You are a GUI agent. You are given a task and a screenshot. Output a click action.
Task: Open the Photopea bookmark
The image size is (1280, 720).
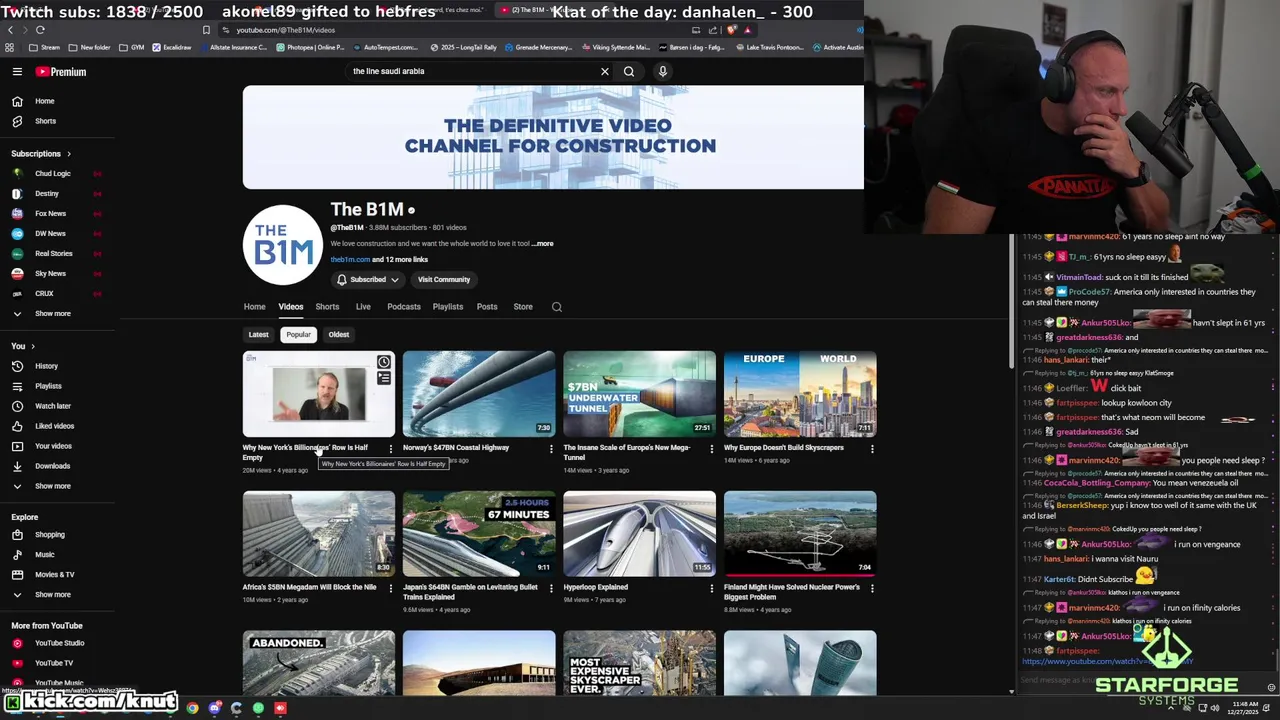[x=312, y=47]
